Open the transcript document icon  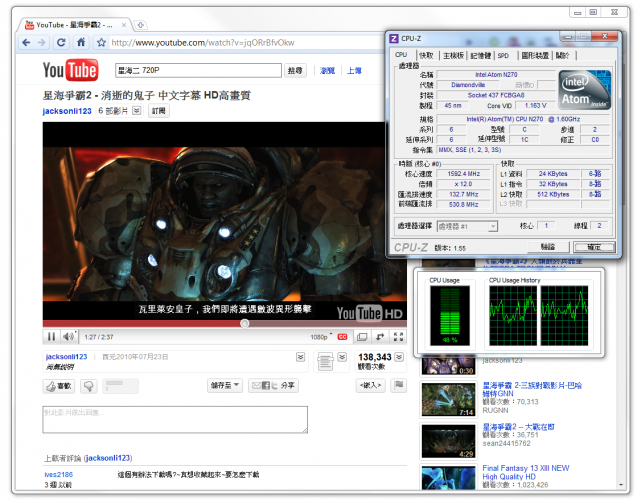325,362
